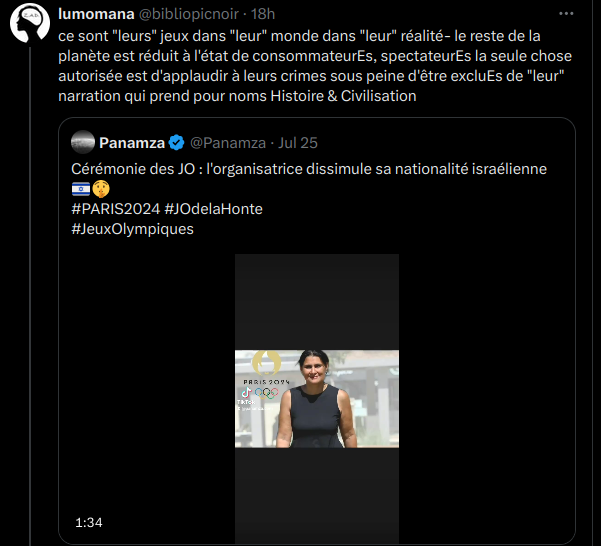Open Panamza's small profile avatar
This screenshot has width=601, height=546.
(83, 143)
